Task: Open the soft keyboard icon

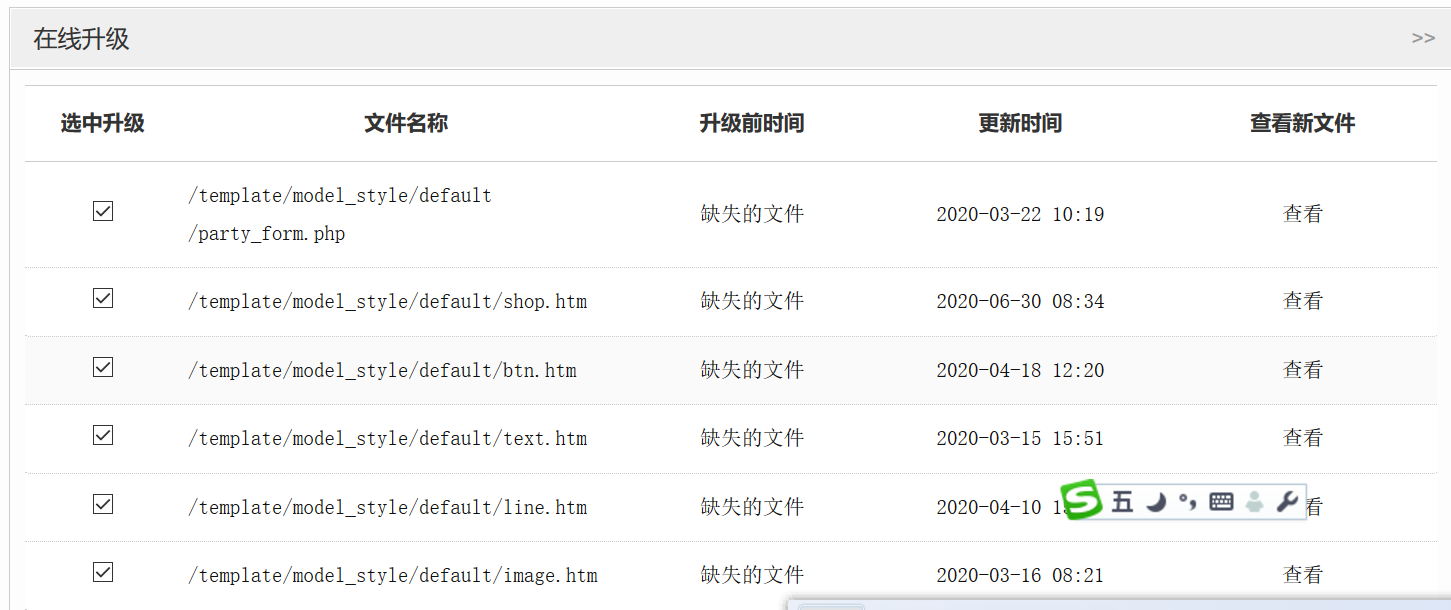Action: click(x=1221, y=502)
